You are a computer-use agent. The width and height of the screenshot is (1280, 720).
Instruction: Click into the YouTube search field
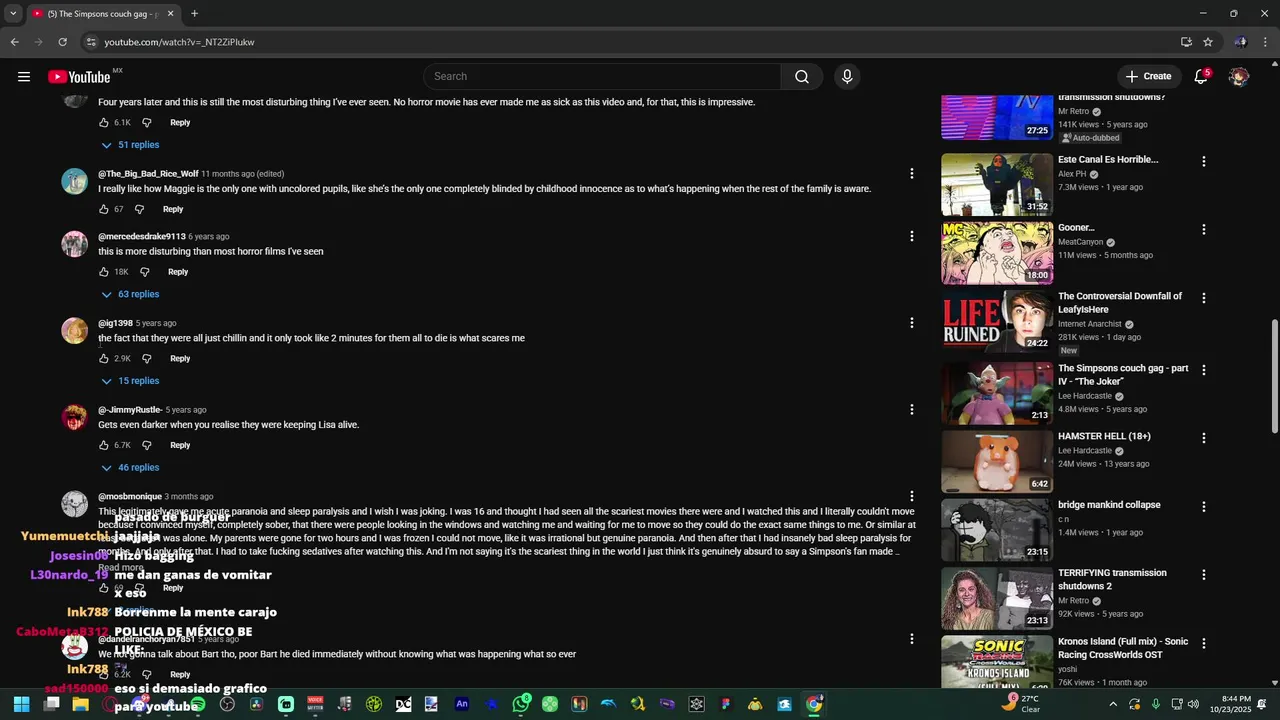coord(602,77)
